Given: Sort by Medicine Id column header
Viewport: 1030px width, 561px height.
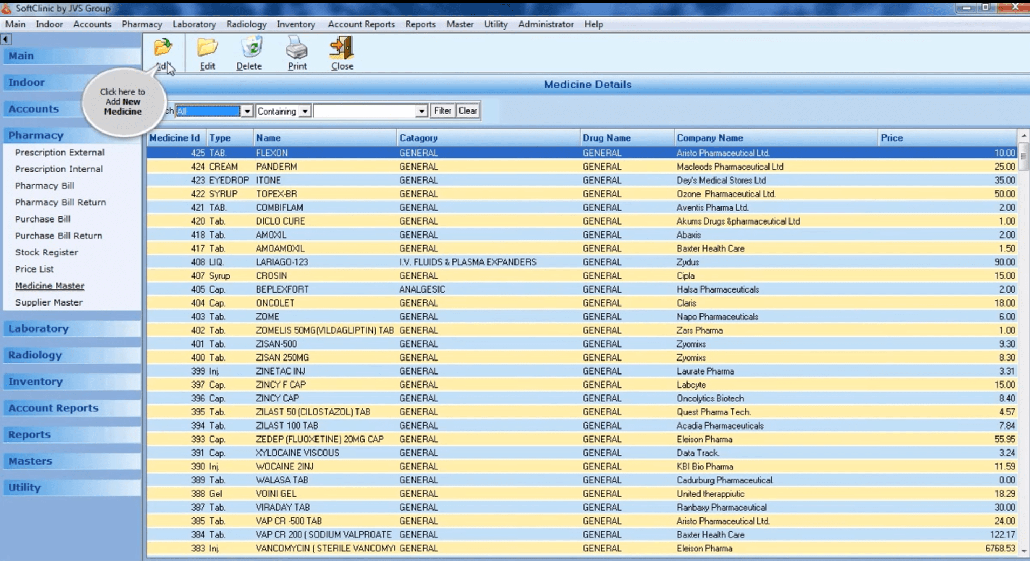Looking at the screenshot, I should point(176,138).
